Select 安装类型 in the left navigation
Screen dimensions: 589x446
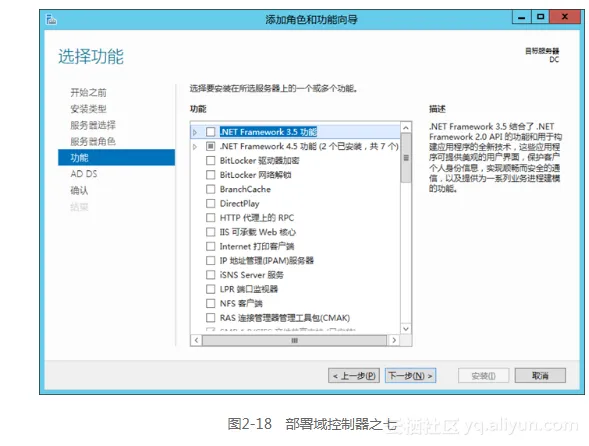click(x=88, y=109)
